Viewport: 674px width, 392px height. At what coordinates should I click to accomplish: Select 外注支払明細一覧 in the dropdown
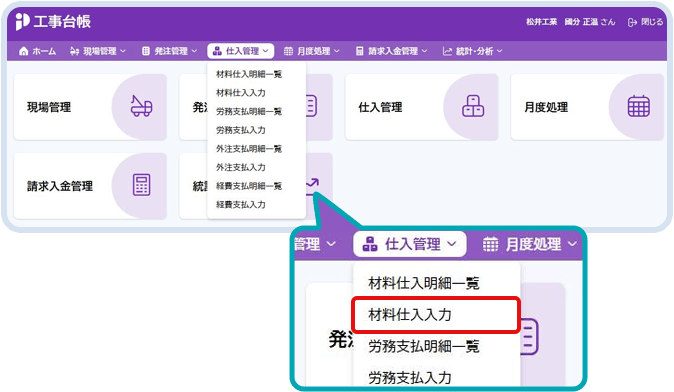pyautogui.click(x=249, y=149)
